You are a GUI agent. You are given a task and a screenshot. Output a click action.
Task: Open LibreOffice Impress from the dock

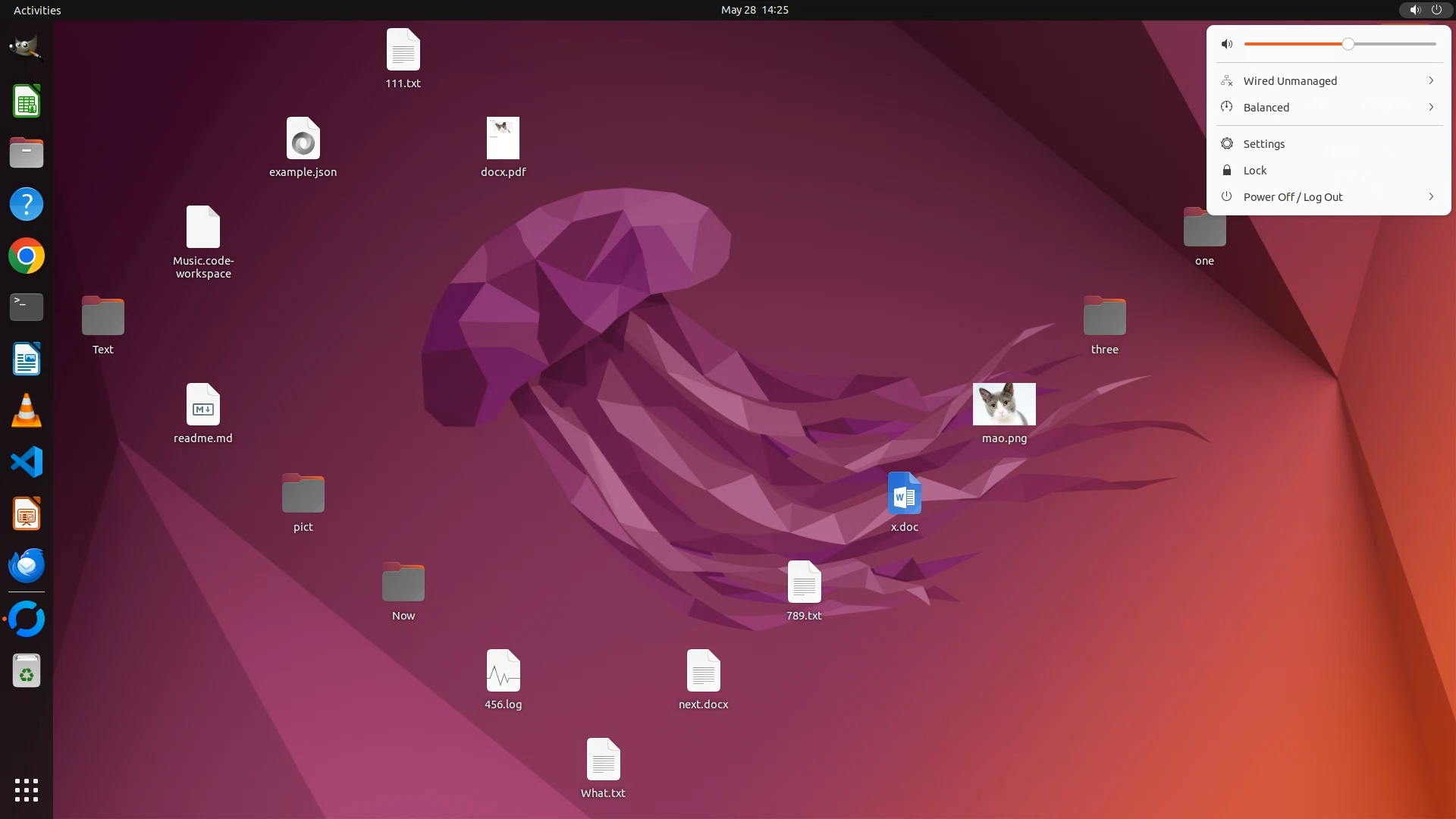click(x=26, y=513)
